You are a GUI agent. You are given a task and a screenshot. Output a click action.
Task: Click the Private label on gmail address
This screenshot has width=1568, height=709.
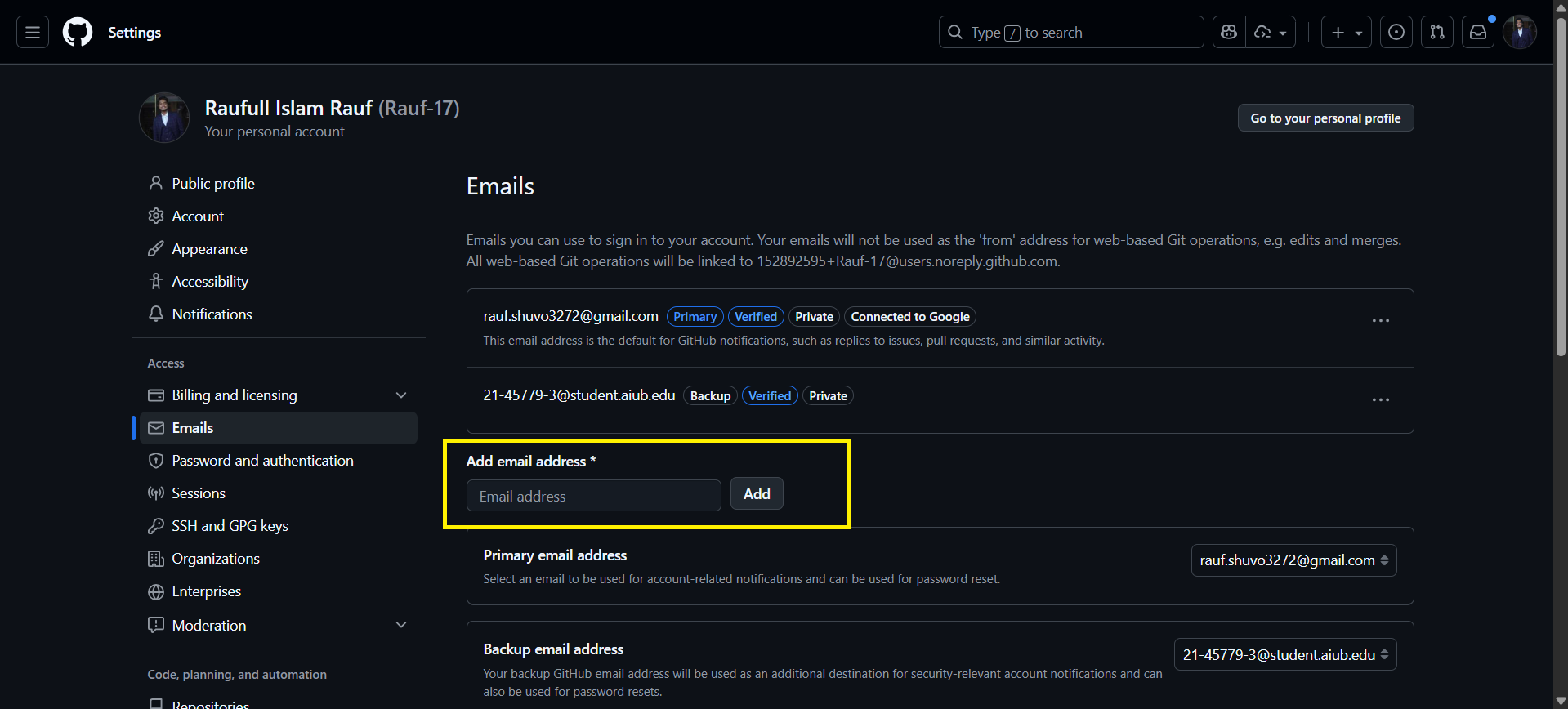click(x=814, y=317)
